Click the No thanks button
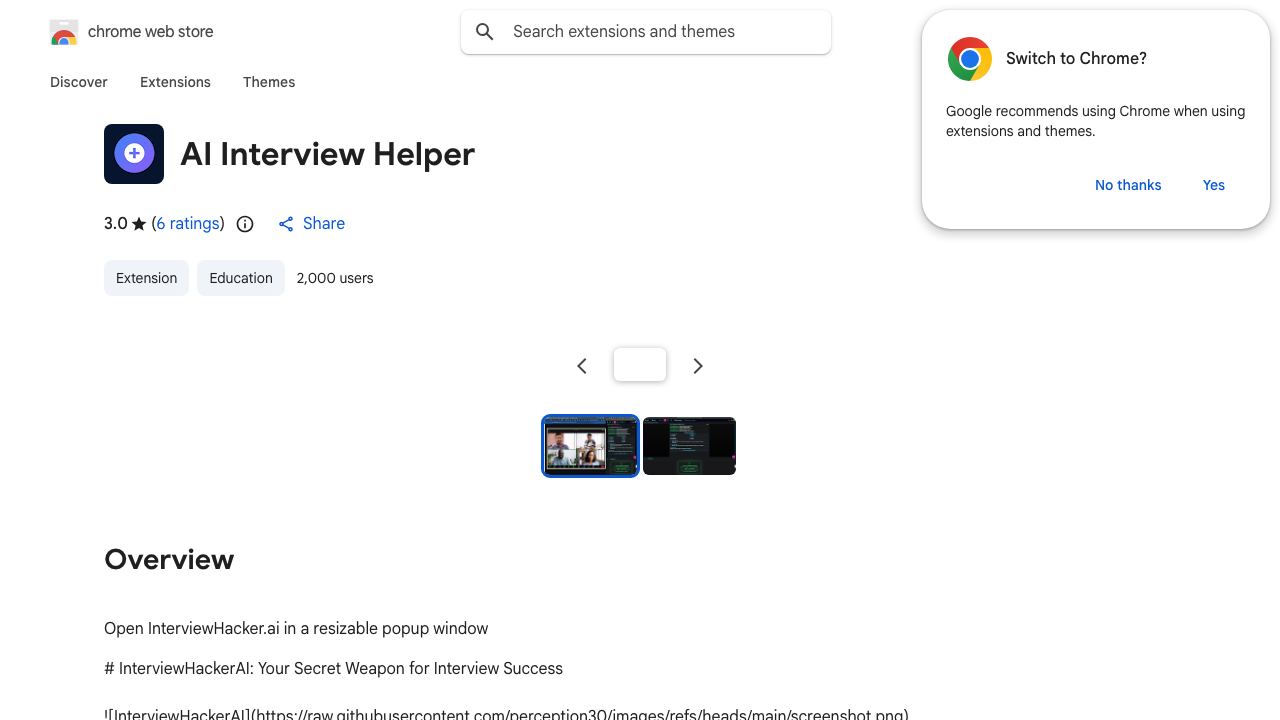 pyautogui.click(x=1128, y=185)
